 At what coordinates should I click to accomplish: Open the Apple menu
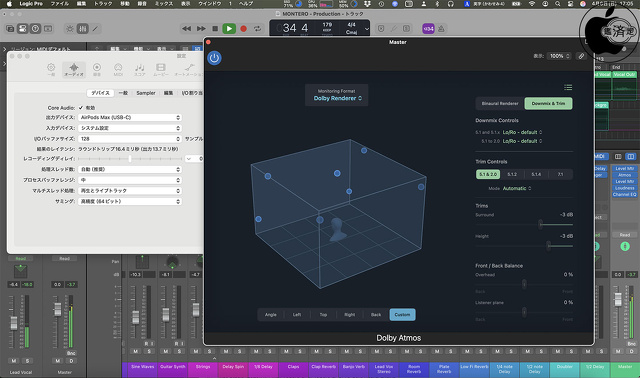click(9, 4)
